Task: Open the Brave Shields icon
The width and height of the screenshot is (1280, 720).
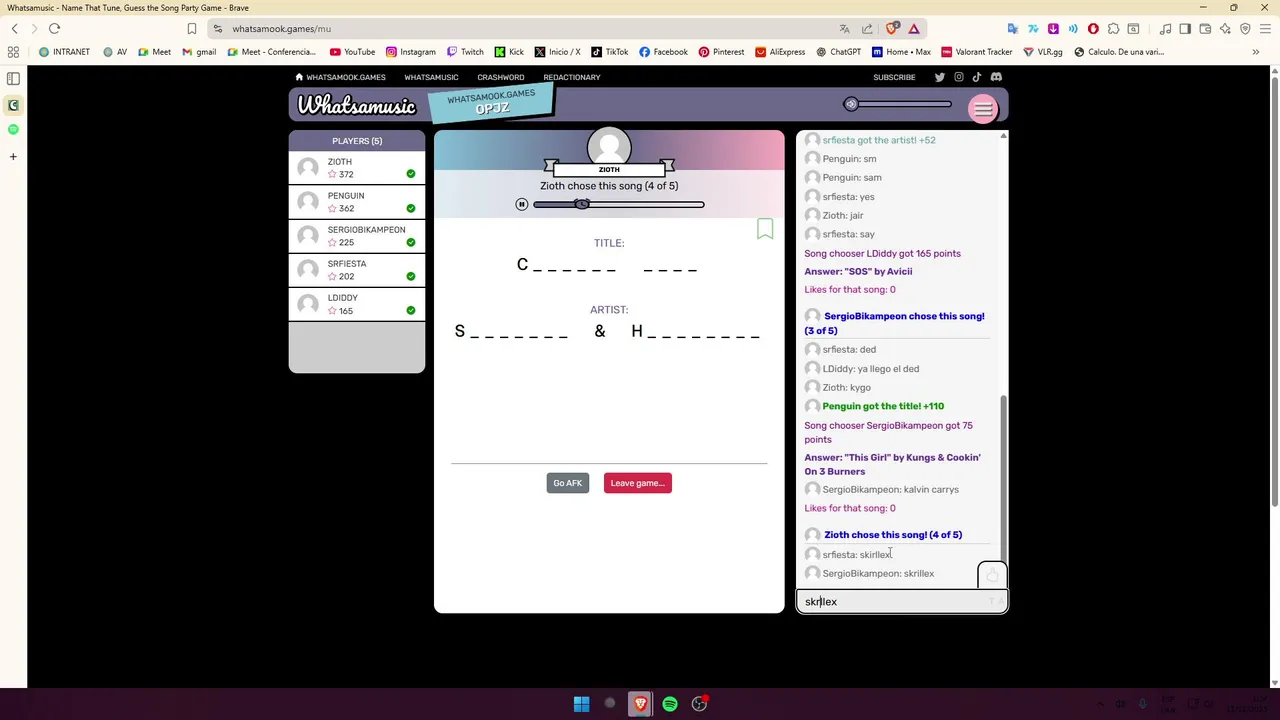Action: 892,29
